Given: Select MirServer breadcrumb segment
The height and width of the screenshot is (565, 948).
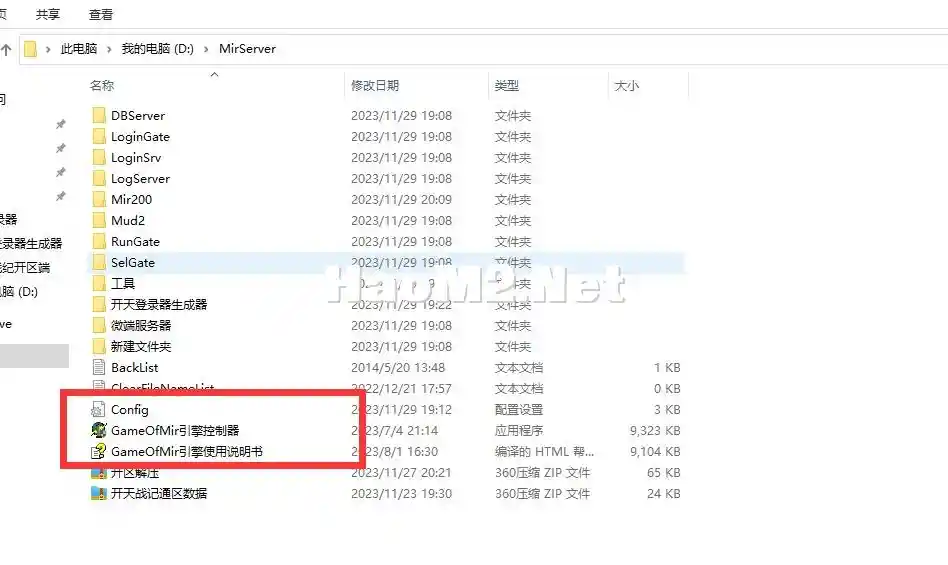Looking at the screenshot, I should tap(247, 49).
